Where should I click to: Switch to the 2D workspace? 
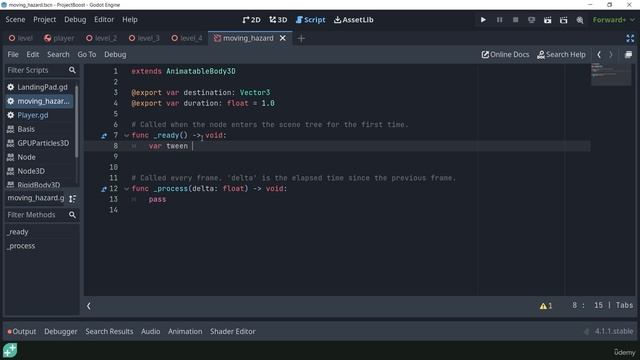click(251, 20)
